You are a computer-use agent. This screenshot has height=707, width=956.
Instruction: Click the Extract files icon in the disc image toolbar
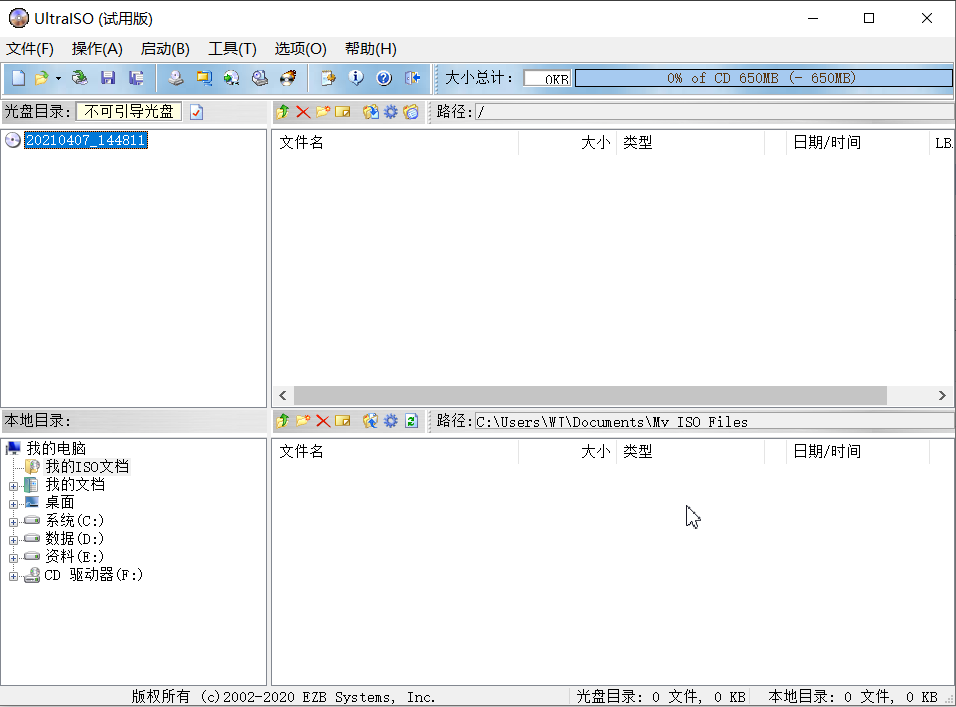click(370, 112)
